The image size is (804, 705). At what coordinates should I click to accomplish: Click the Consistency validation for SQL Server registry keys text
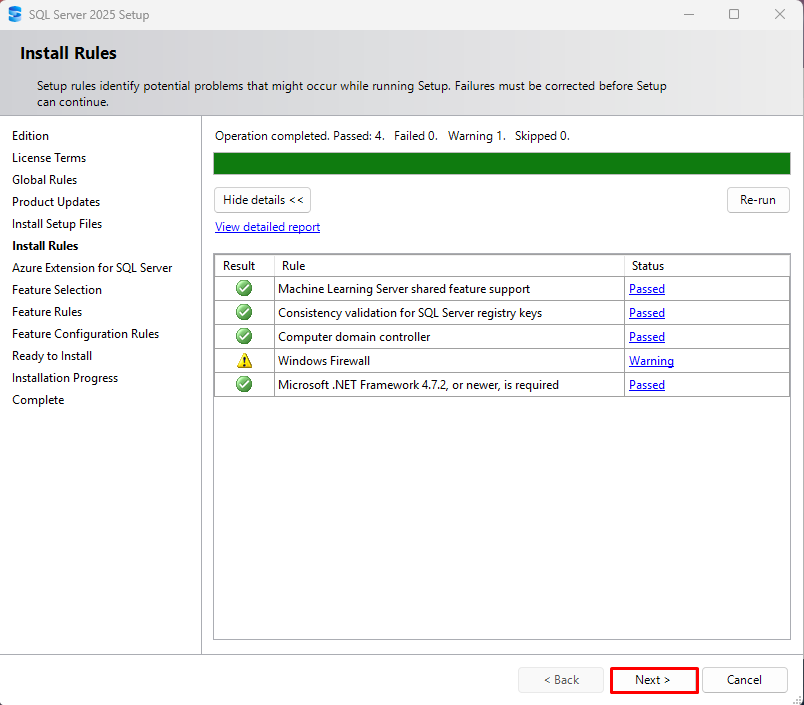click(410, 313)
